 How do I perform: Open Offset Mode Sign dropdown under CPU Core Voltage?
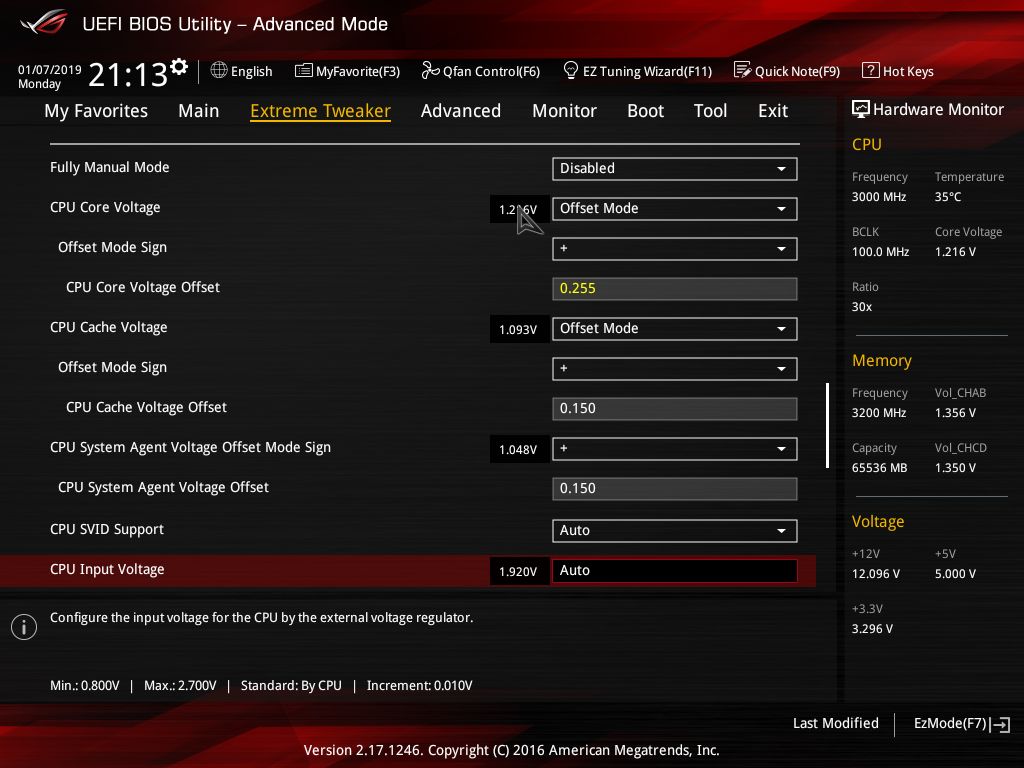(x=675, y=249)
